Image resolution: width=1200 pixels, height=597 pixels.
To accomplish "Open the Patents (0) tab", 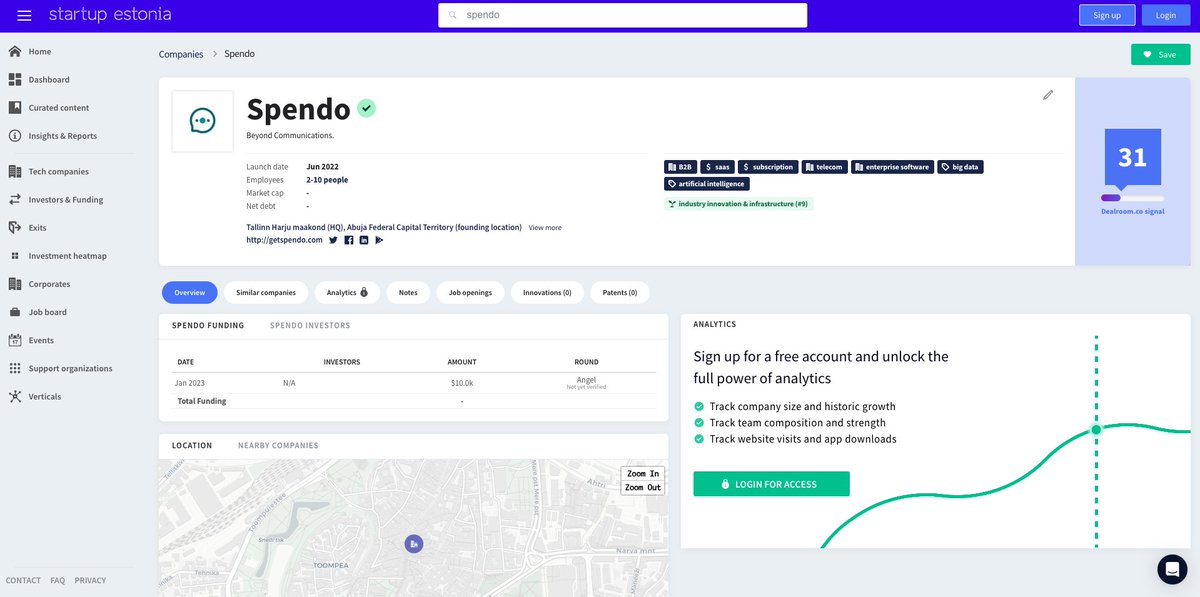I will [620, 292].
